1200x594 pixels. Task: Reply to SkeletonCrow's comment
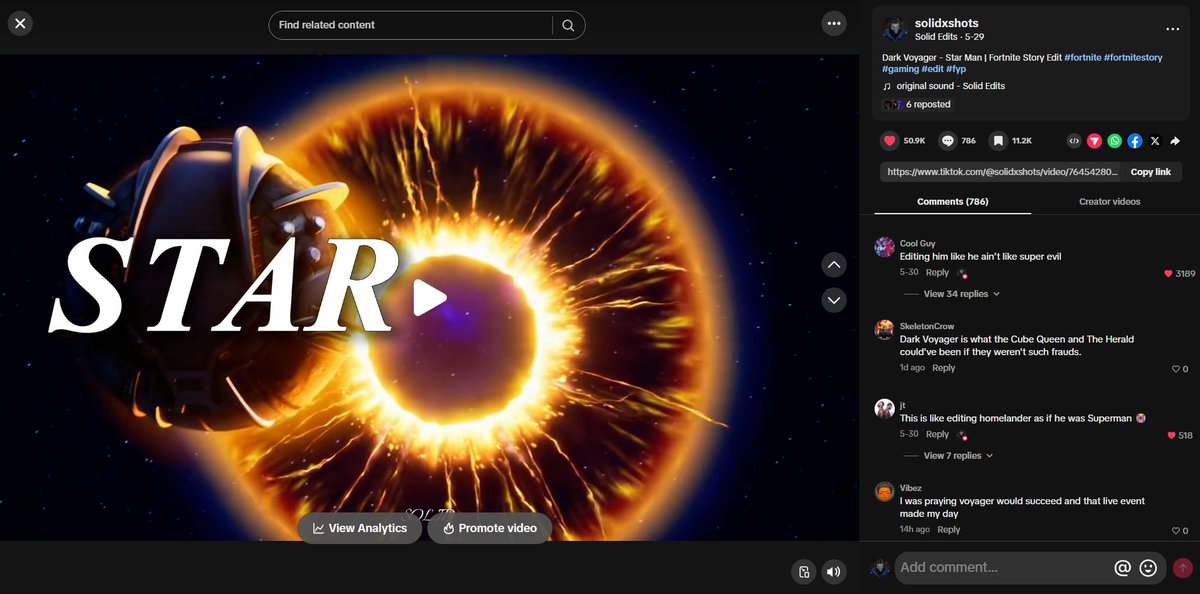click(944, 368)
